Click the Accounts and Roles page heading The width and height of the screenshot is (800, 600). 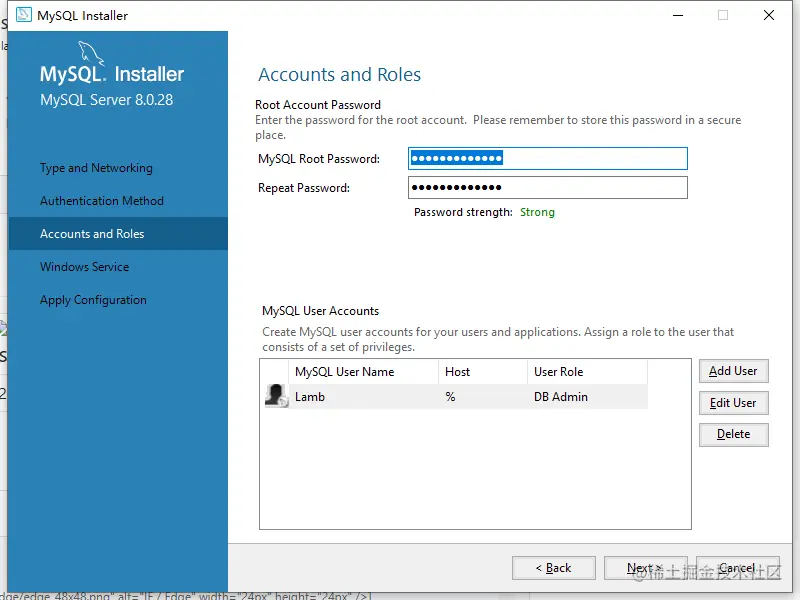coord(339,74)
